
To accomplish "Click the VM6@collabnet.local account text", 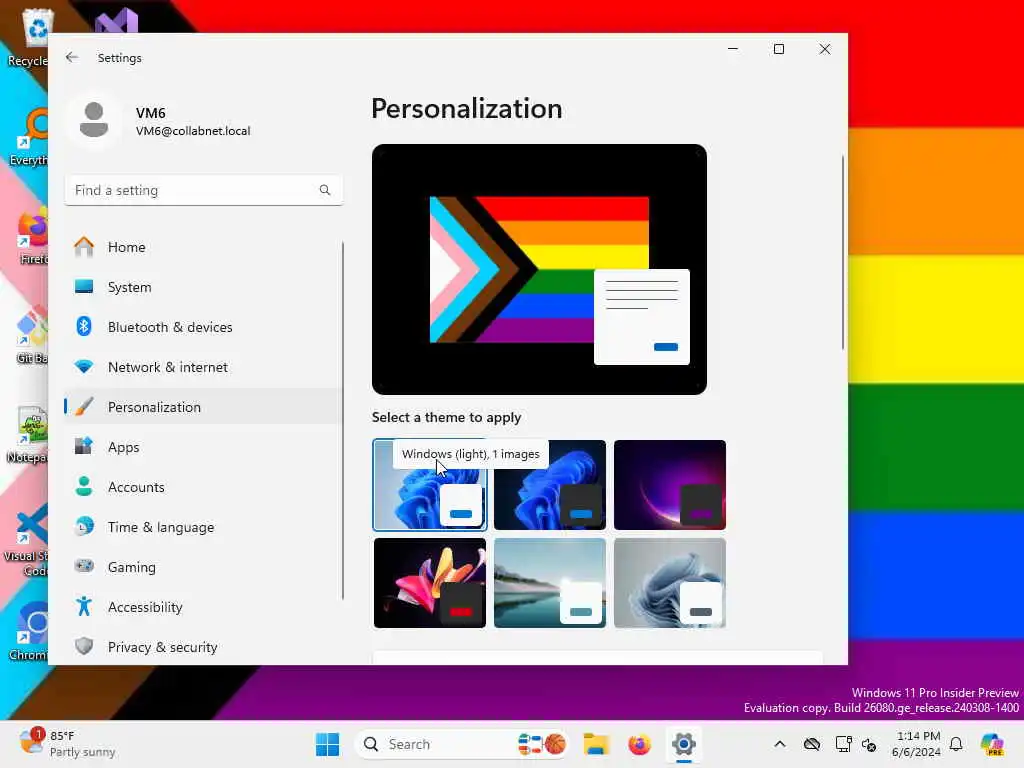I will click(x=193, y=131).
